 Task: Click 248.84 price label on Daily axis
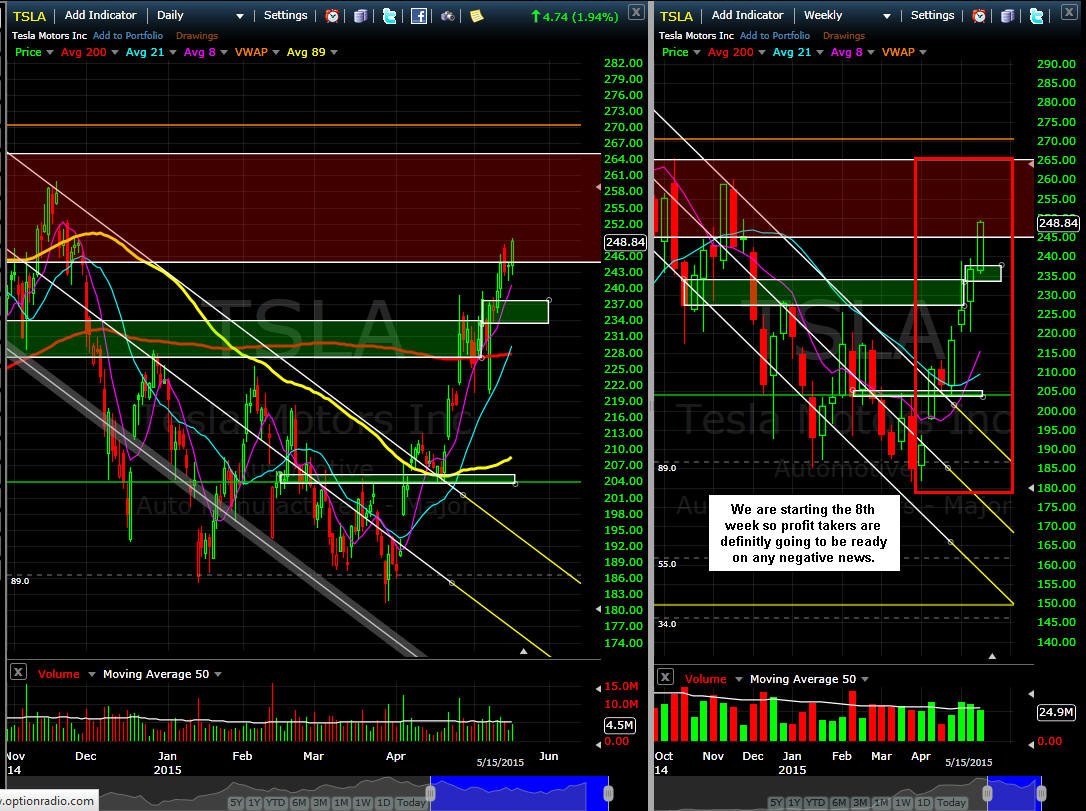click(x=625, y=242)
